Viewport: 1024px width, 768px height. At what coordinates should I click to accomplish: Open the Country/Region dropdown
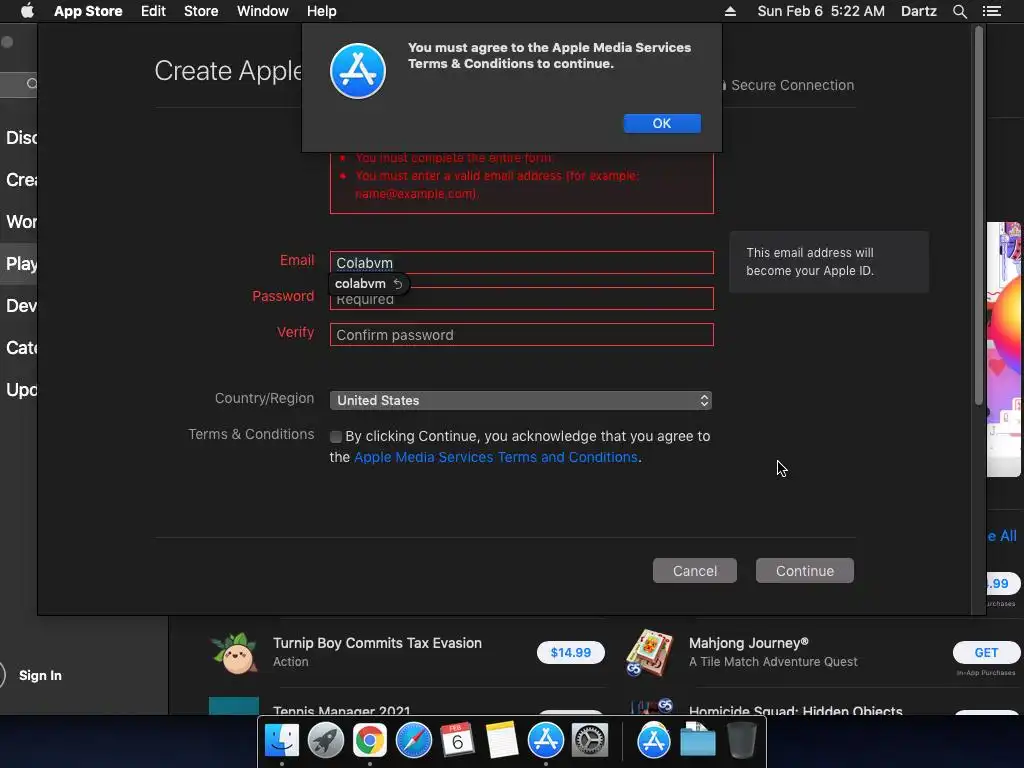(x=520, y=400)
